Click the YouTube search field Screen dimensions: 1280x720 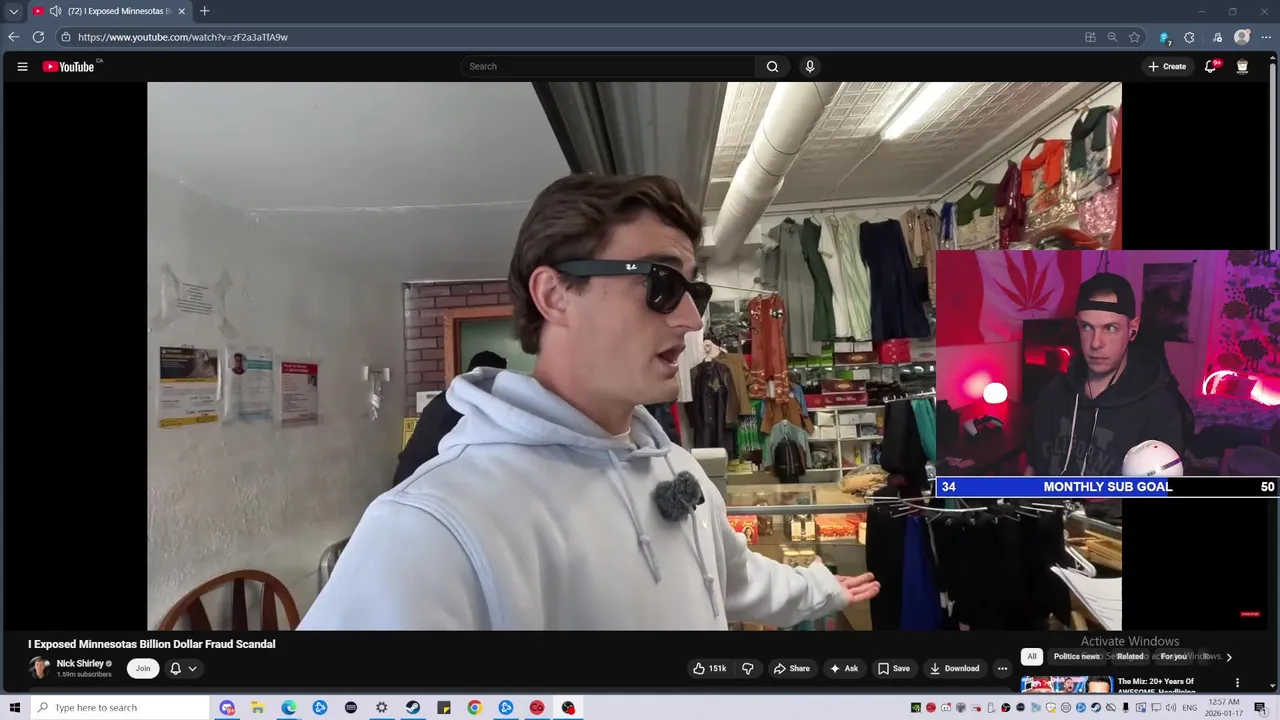[610, 66]
